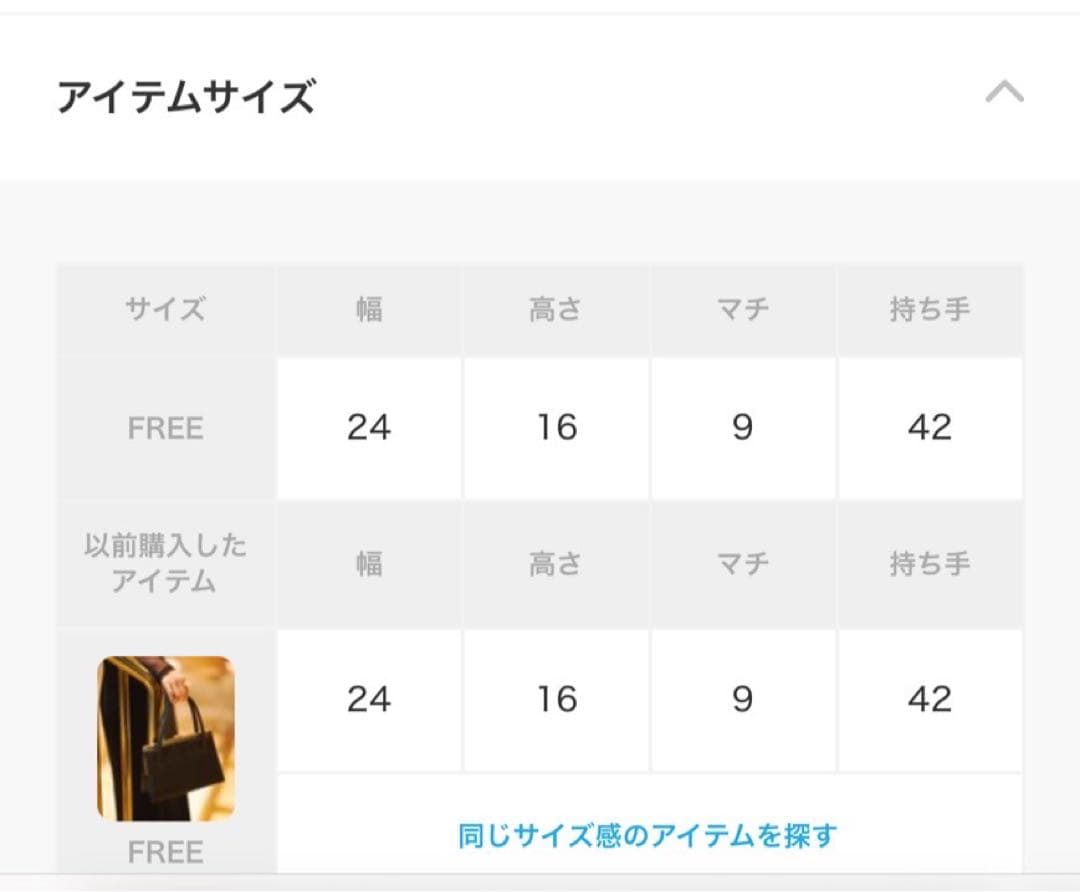Screen dimensions: 1080x892
Task: Click the height value 16 in FREE row
Action: pos(556,428)
